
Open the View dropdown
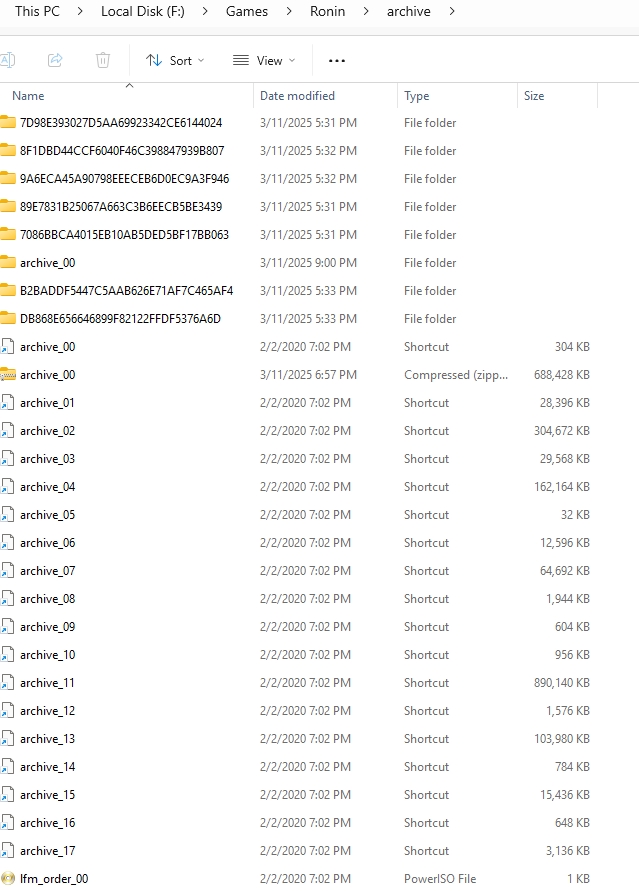[x=264, y=60]
